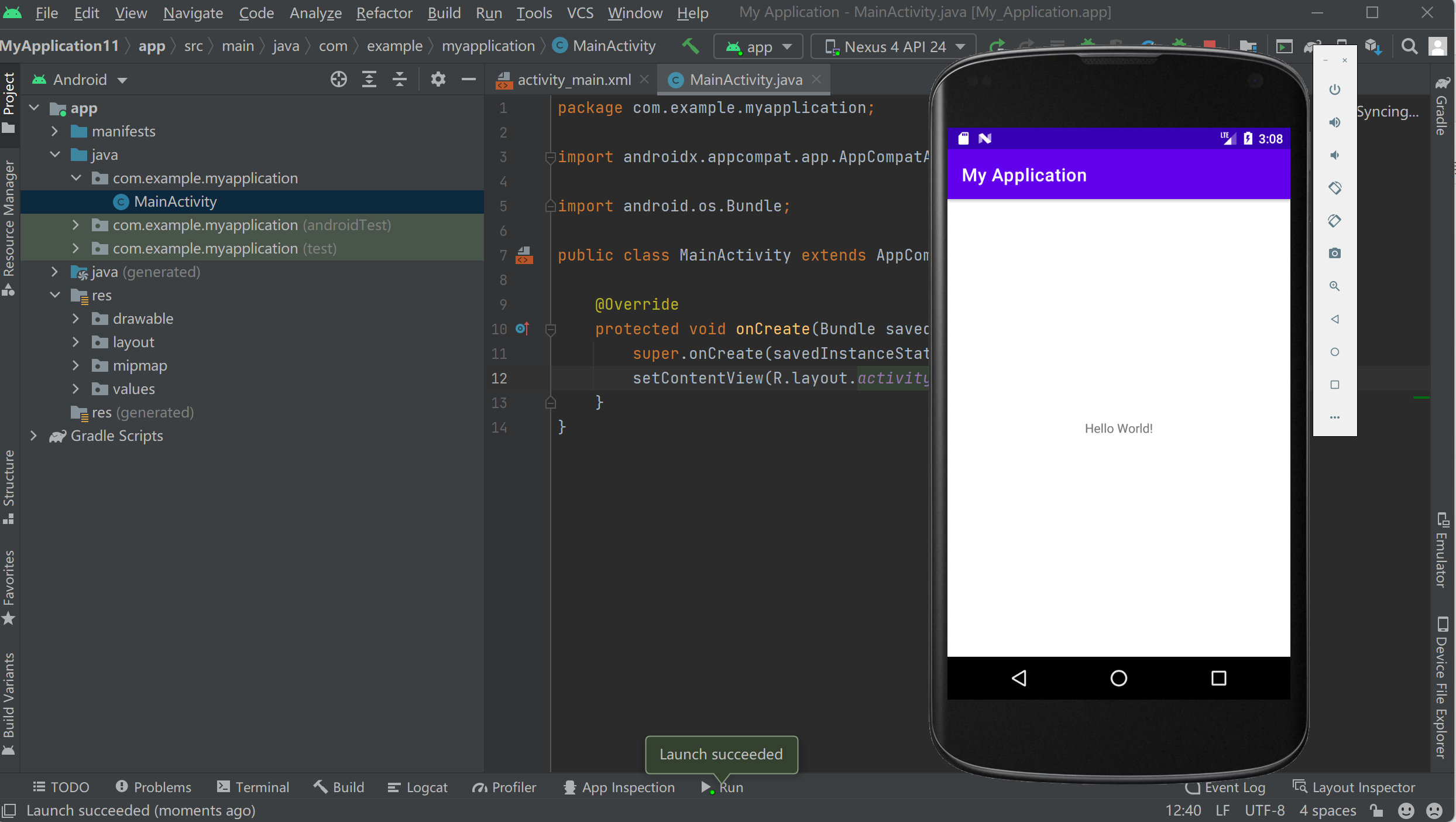Expand the layout folder
This screenshot has height=822, width=1456.
(x=75, y=342)
